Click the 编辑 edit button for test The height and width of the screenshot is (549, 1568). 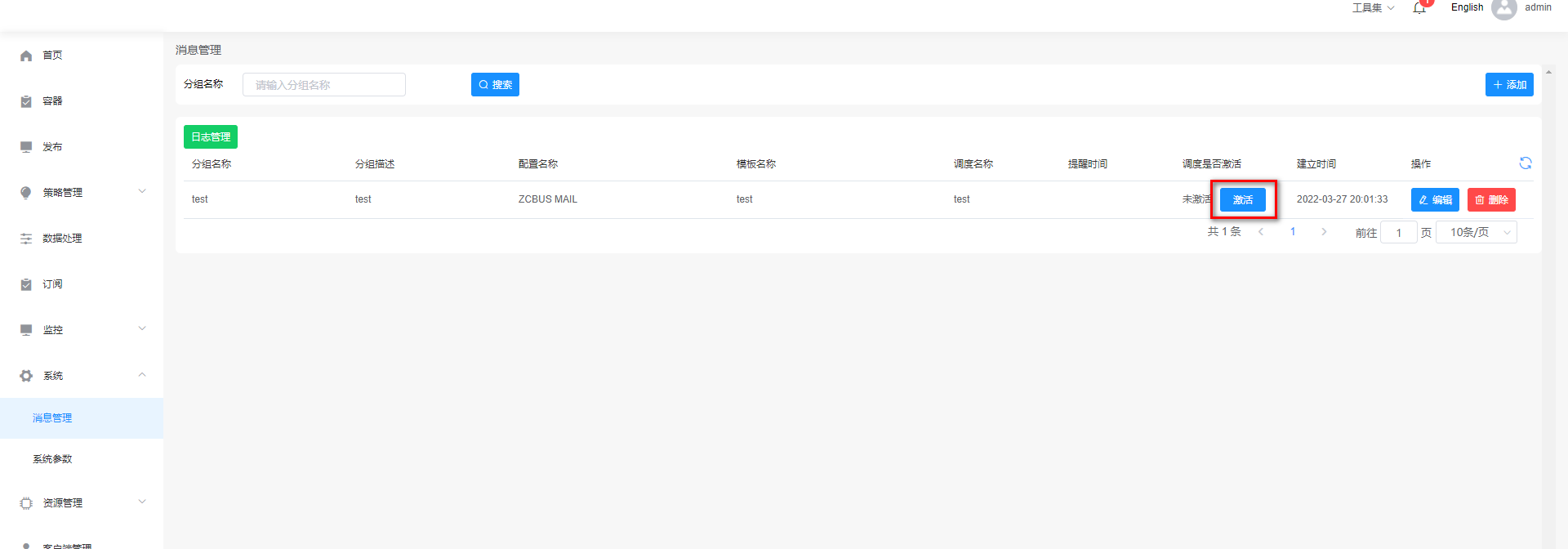[1435, 200]
